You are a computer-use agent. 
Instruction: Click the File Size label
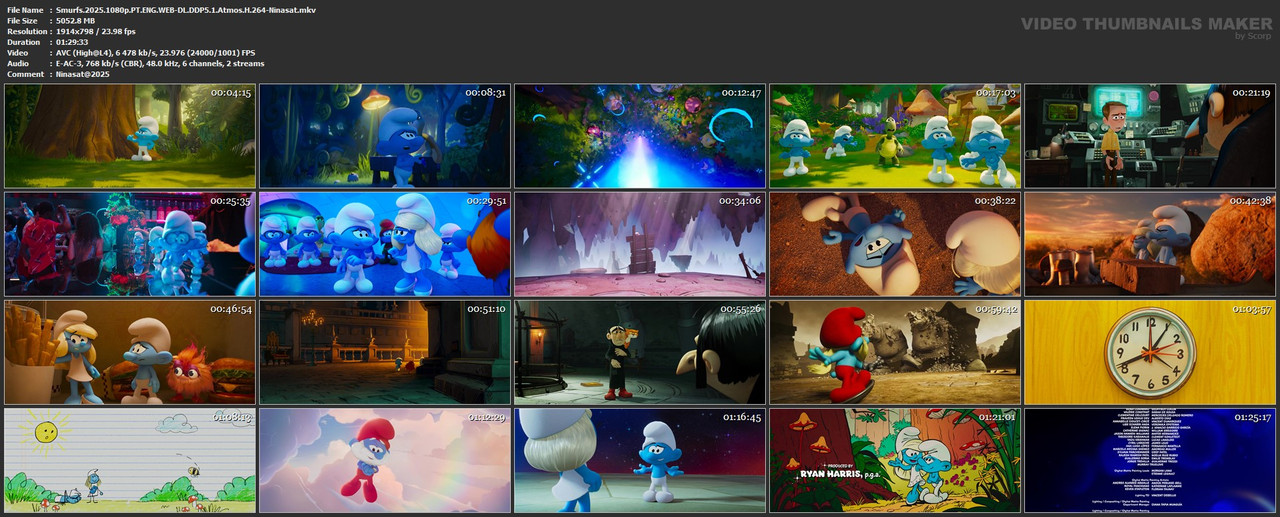22,20
